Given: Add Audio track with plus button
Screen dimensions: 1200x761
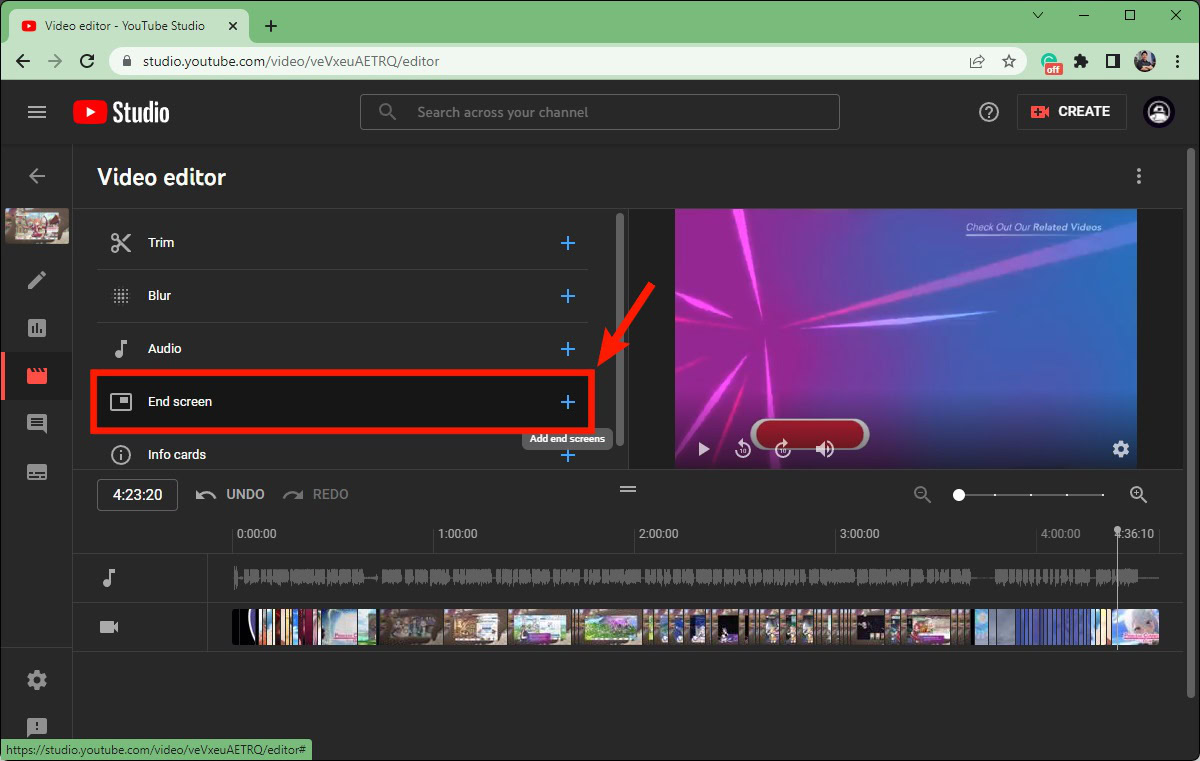Looking at the screenshot, I should click(568, 349).
